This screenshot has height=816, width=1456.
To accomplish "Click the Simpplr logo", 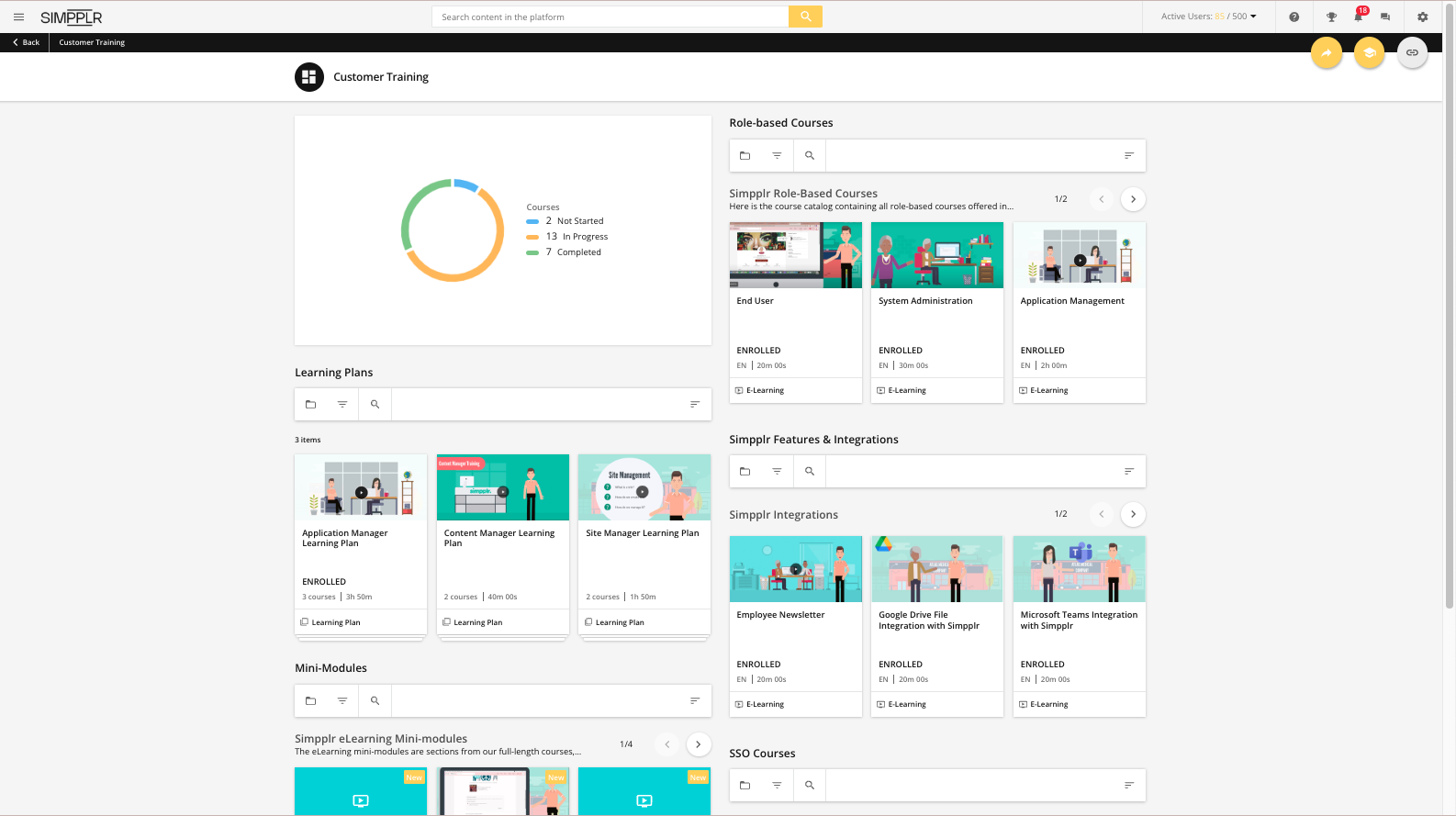I will point(72,17).
